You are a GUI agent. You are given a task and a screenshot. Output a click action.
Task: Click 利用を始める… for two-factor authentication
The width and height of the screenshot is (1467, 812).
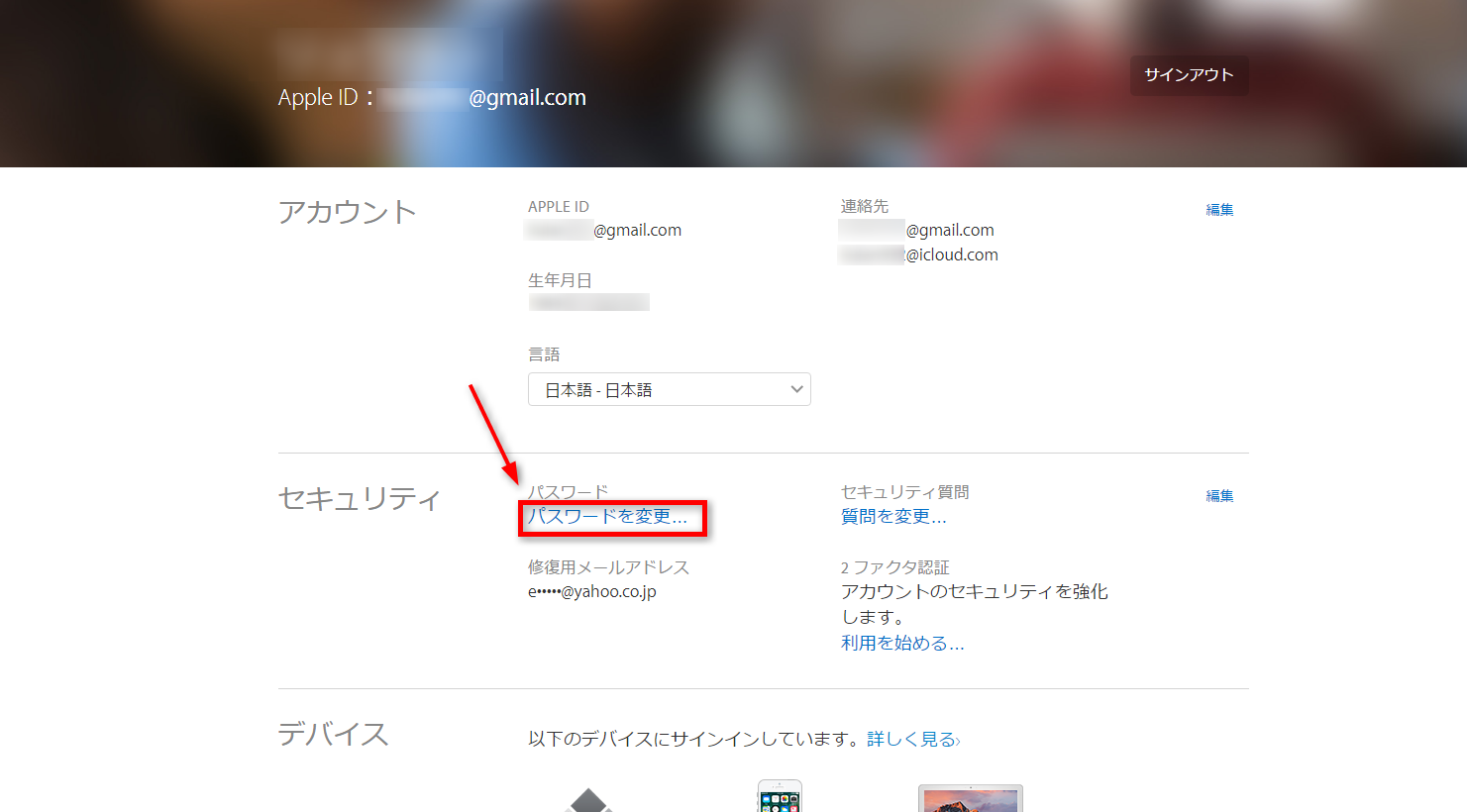902,643
